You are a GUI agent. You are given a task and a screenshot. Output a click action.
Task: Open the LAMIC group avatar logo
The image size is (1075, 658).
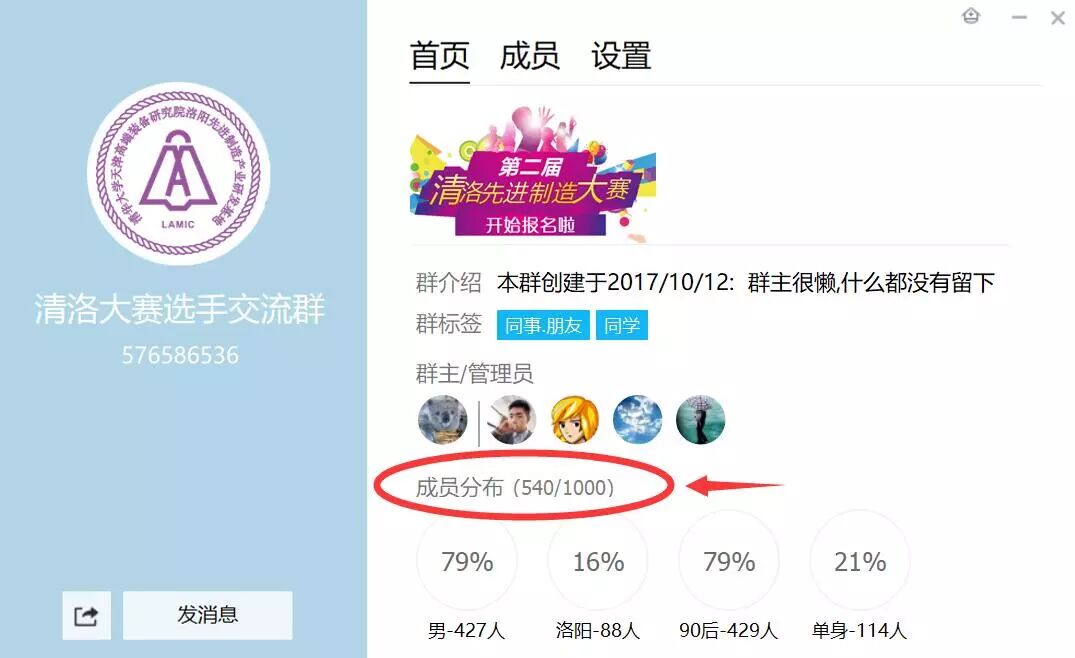tap(178, 173)
